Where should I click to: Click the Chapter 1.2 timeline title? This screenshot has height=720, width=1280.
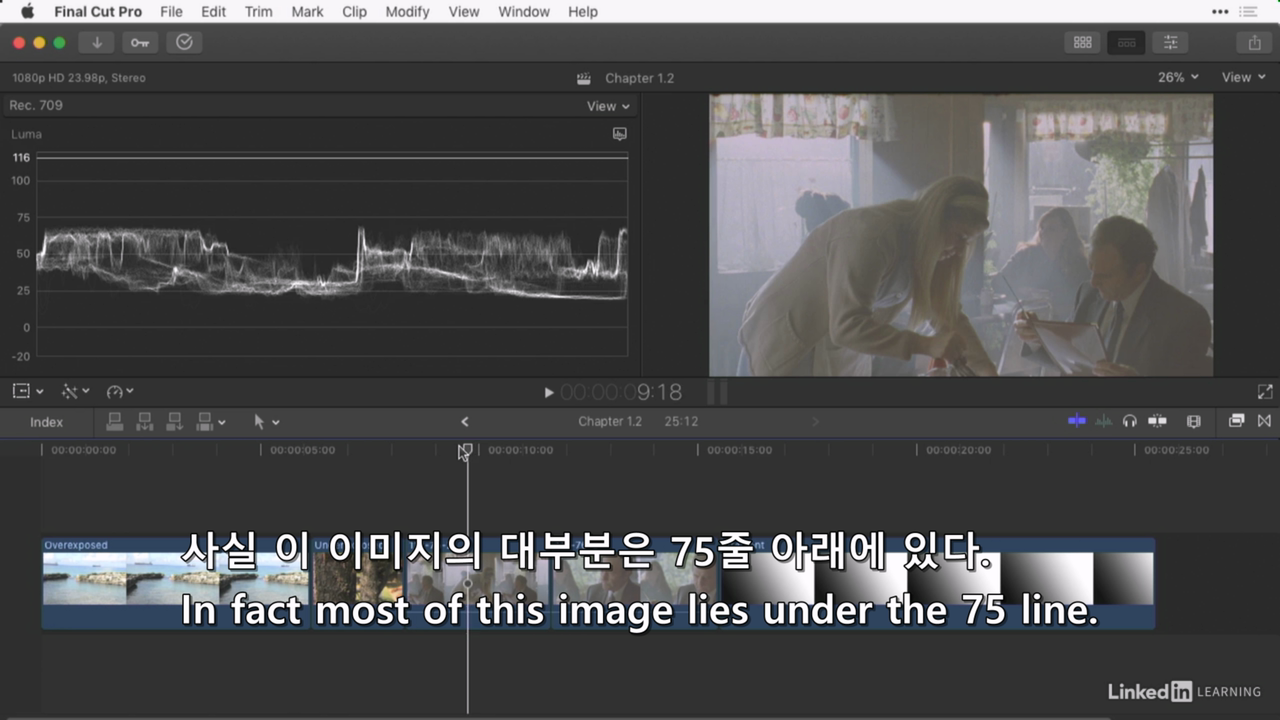point(610,422)
